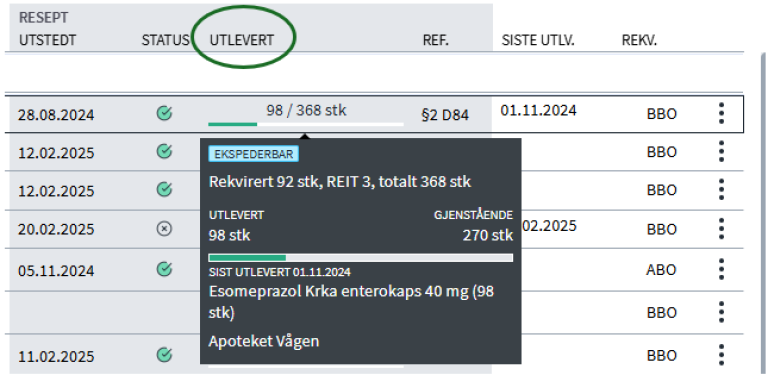Screen dimensions: 768x375
Task: Click Apoteket Vågen in tooltip
Action: pyautogui.click(x=264, y=341)
